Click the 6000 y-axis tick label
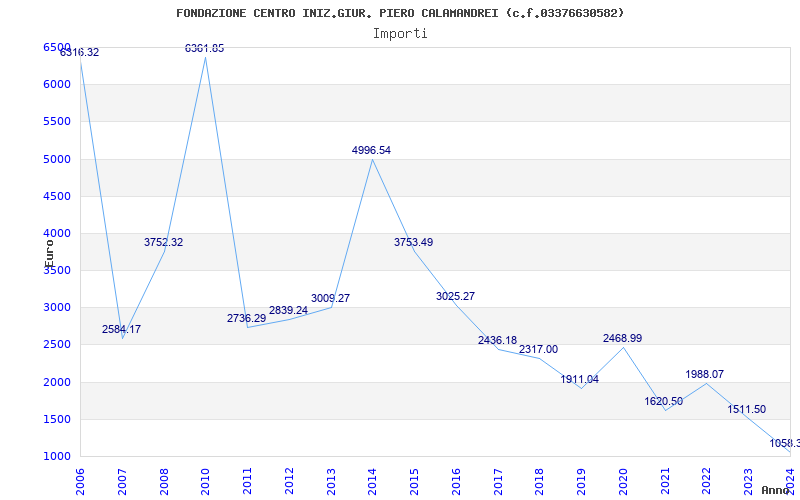 click(x=55, y=85)
